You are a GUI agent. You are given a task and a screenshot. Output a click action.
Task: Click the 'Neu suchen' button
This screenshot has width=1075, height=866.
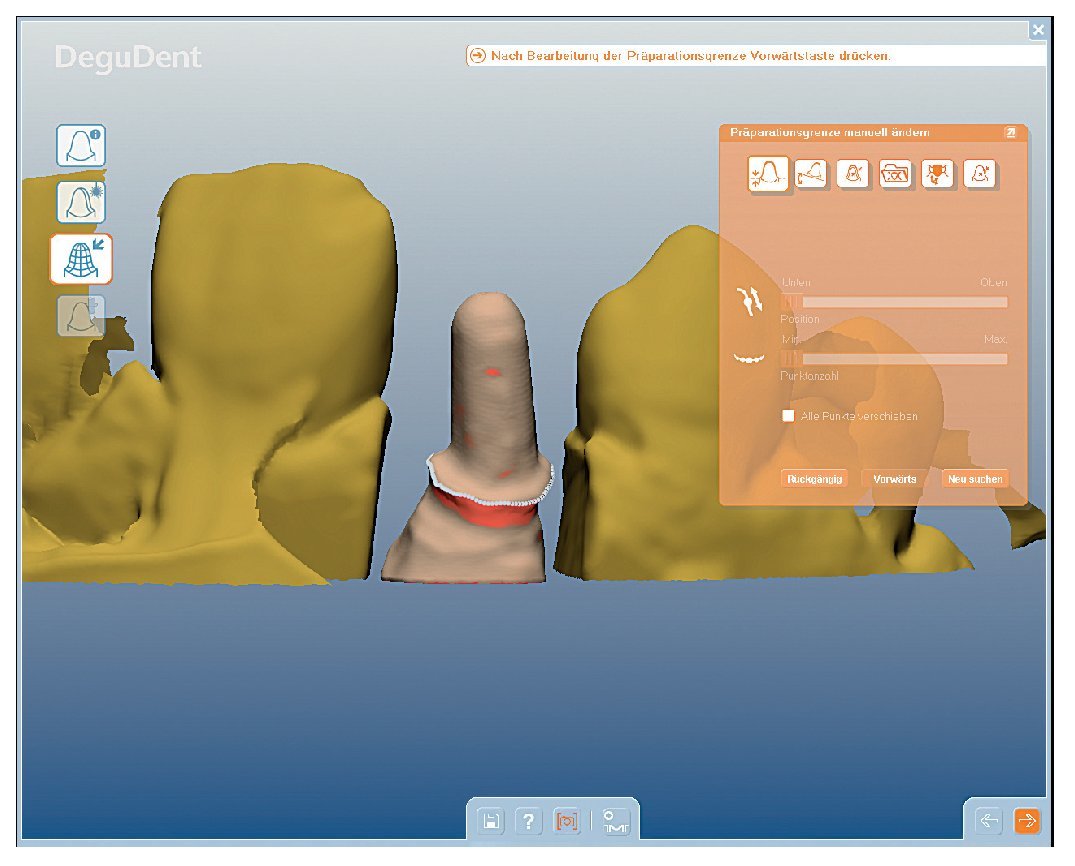974,479
